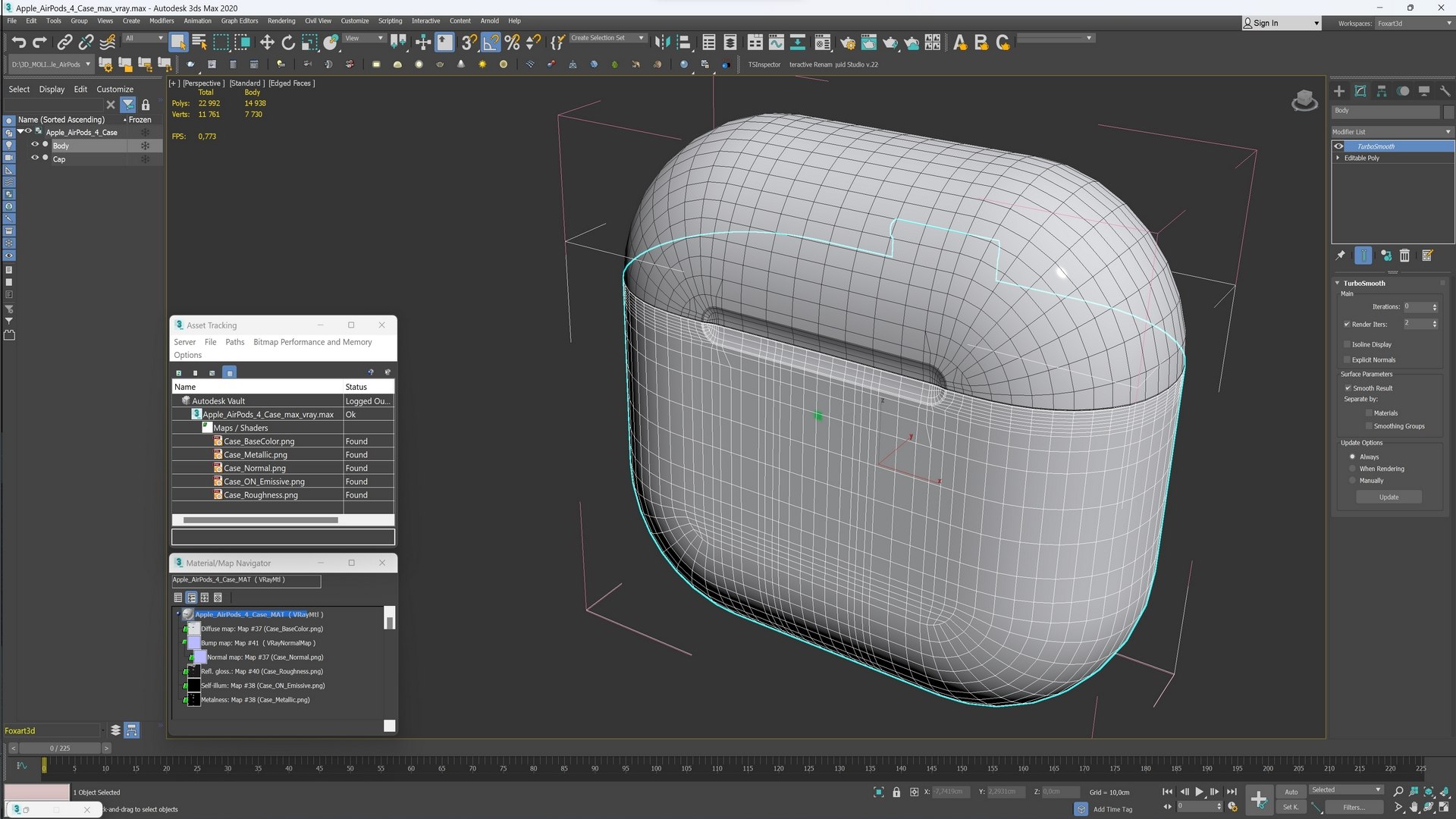Image resolution: width=1456 pixels, height=819 pixels.
Task: Open the Create tab plus icon
Action: click(x=1339, y=91)
